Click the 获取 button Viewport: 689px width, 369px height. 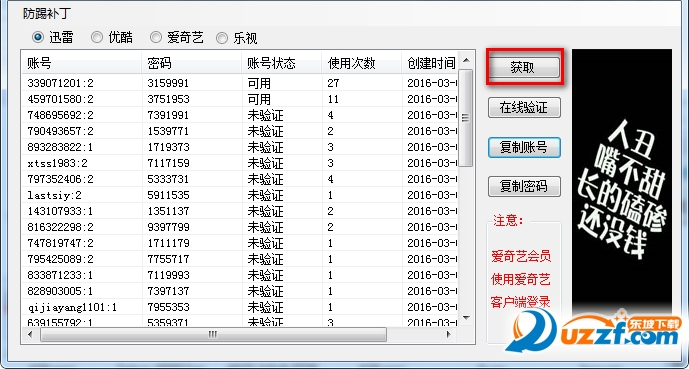pos(524,67)
